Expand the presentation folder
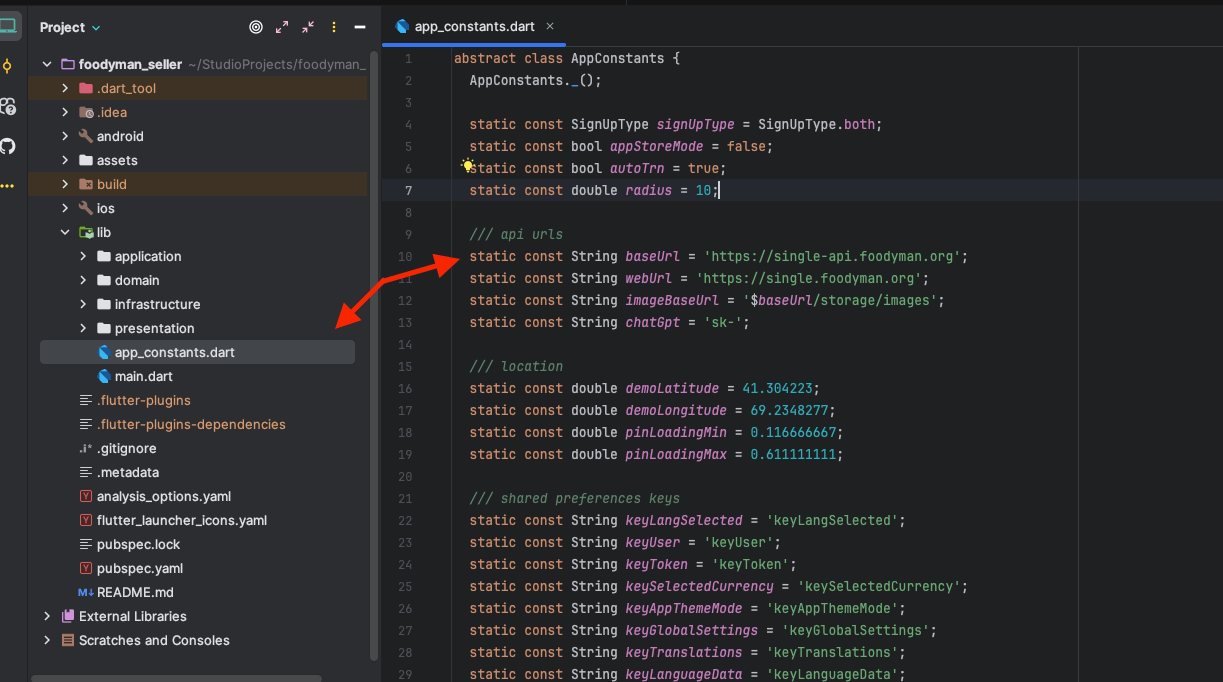This screenshot has width=1223, height=682. point(83,328)
